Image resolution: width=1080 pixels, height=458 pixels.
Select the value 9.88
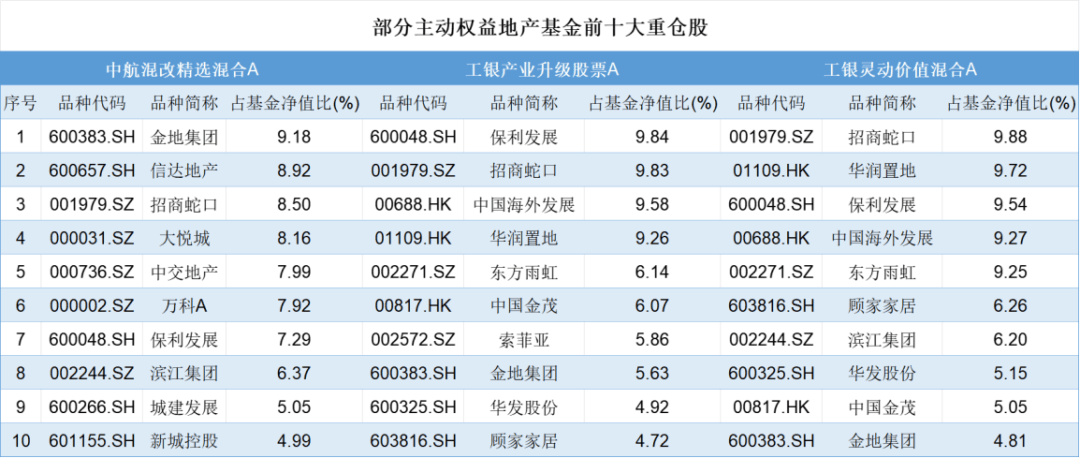coord(1010,137)
